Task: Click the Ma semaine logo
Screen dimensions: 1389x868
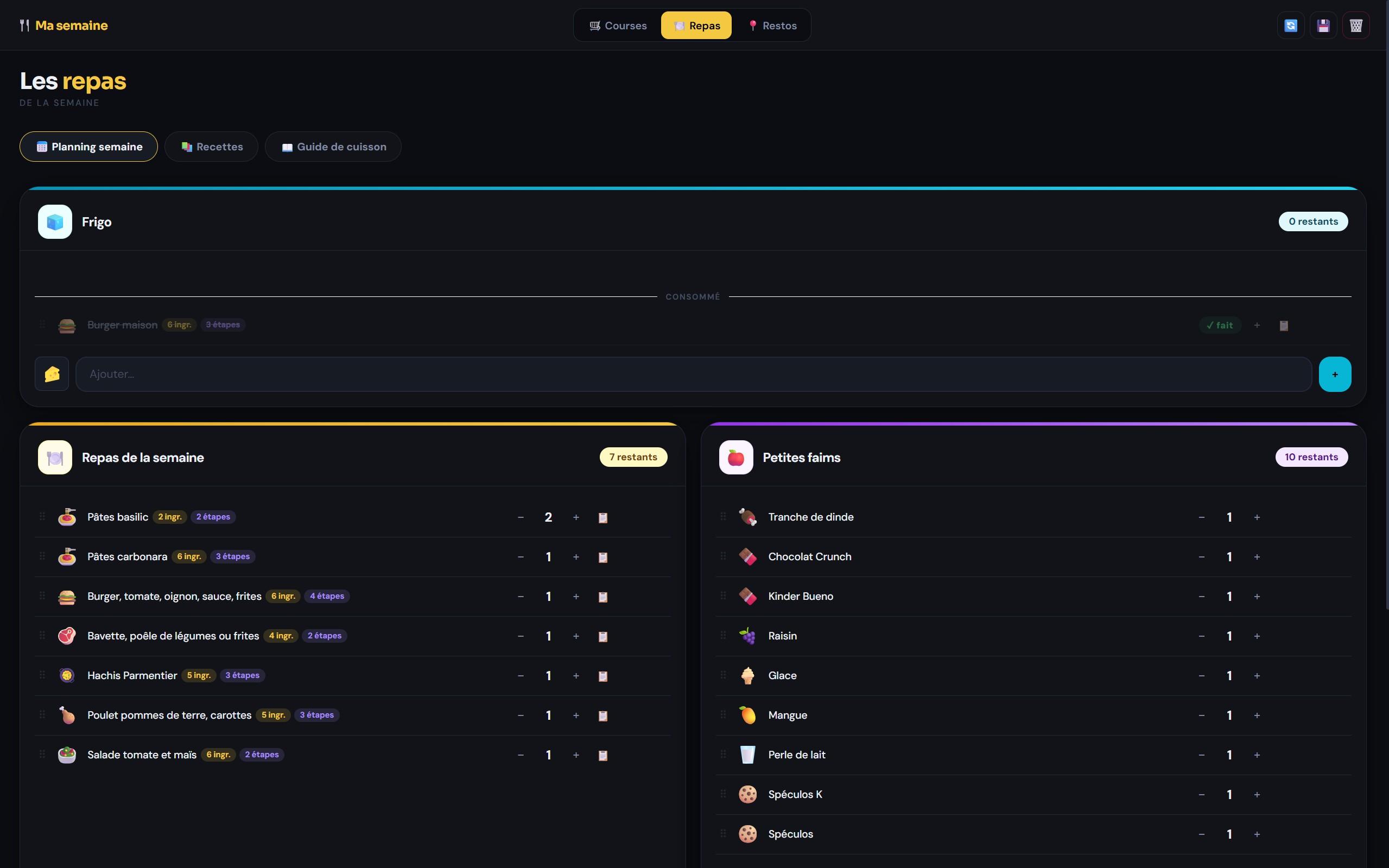Action: (64, 26)
